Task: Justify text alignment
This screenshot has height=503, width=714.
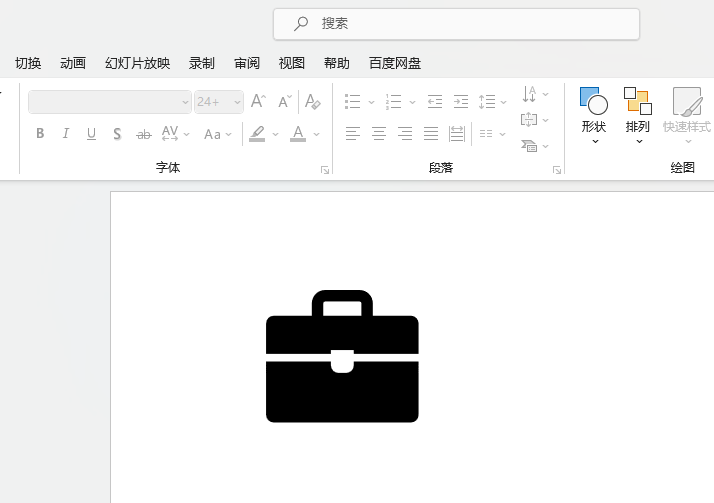Action: click(431, 134)
